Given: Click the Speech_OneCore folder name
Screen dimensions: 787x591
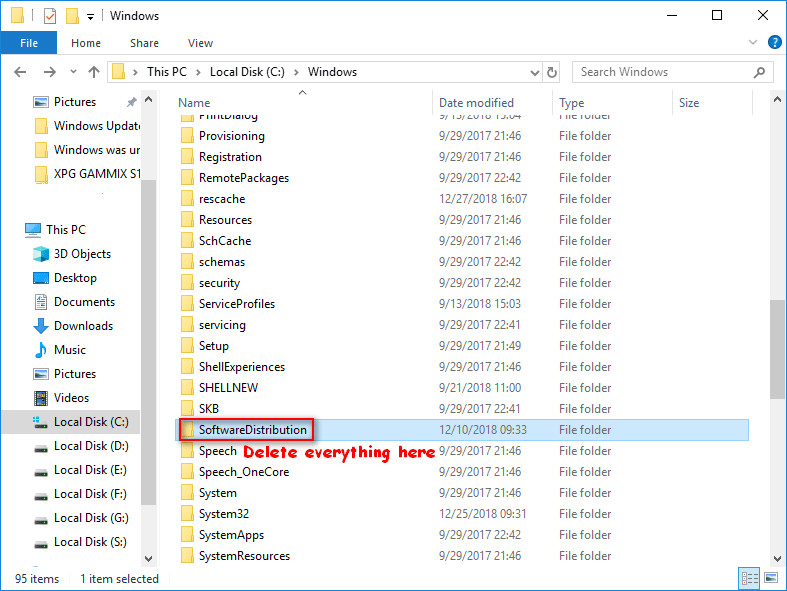Looking at the screenshot, I should (244, 472).
